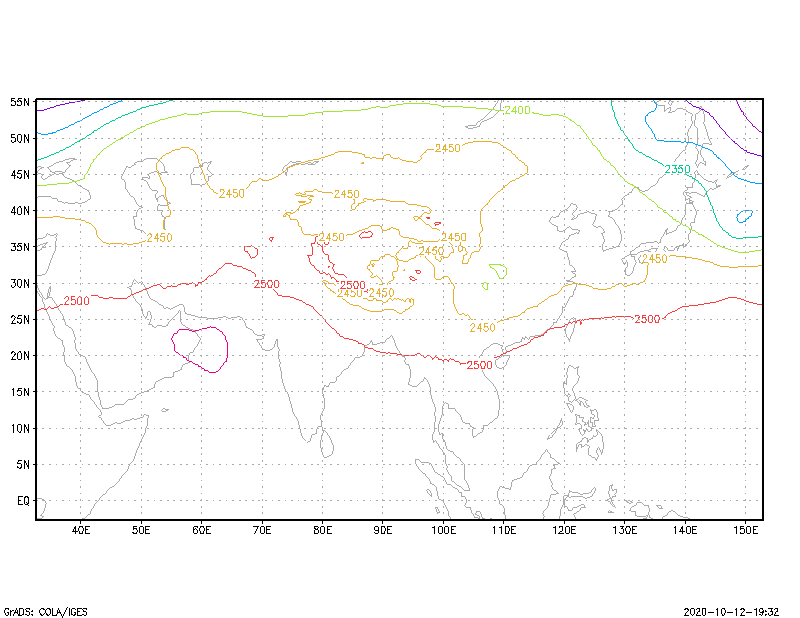This screenshot has width=800, height=618.
Task: Select the 20N latitude label
Action: click(20, 356)
